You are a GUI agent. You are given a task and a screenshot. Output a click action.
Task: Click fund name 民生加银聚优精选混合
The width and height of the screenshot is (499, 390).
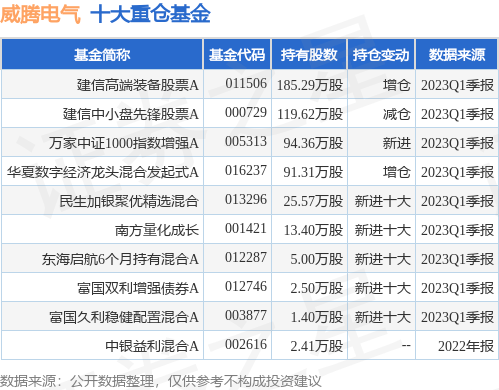tap(129, 201)
